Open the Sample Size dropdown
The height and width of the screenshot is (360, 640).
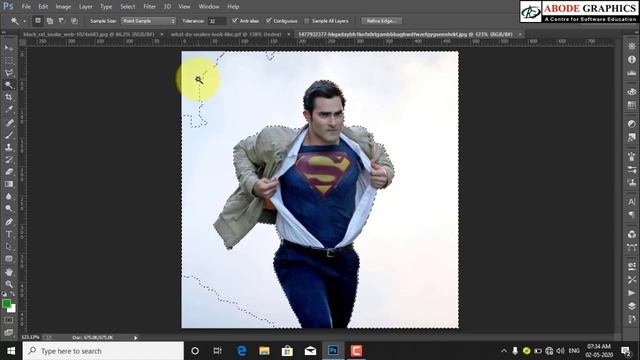[x=148, y=21]
